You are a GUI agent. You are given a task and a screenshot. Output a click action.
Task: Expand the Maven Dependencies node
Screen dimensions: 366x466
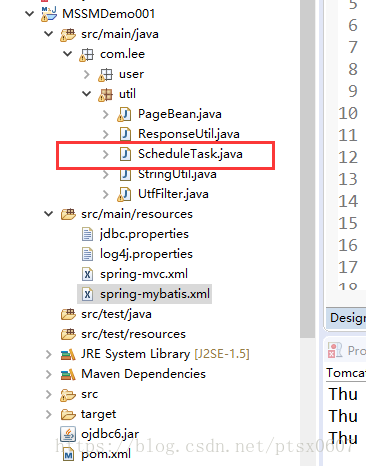point(49,374)
